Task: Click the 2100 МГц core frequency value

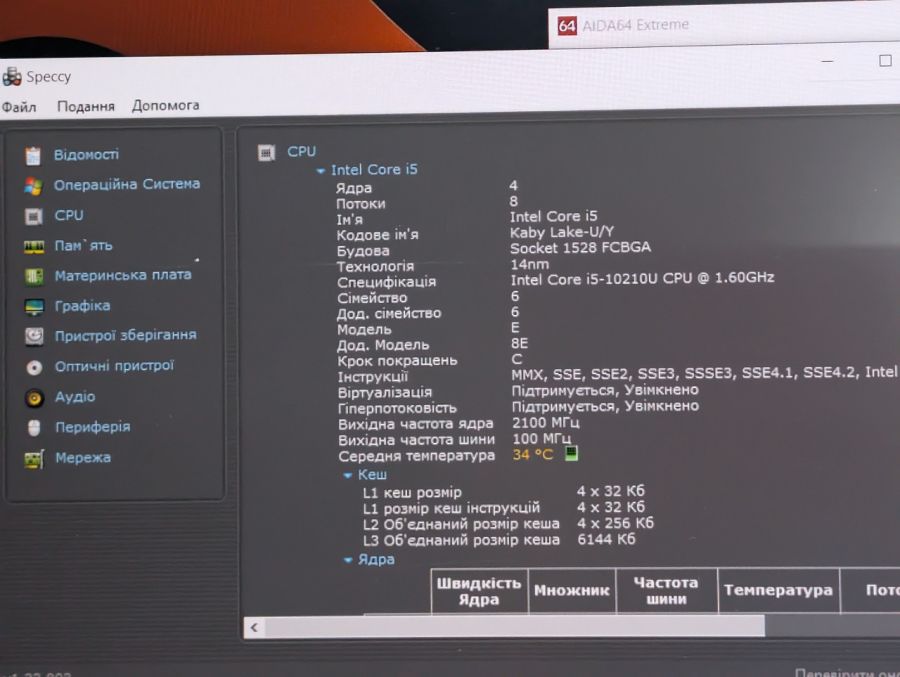Action: click(545, 423)
